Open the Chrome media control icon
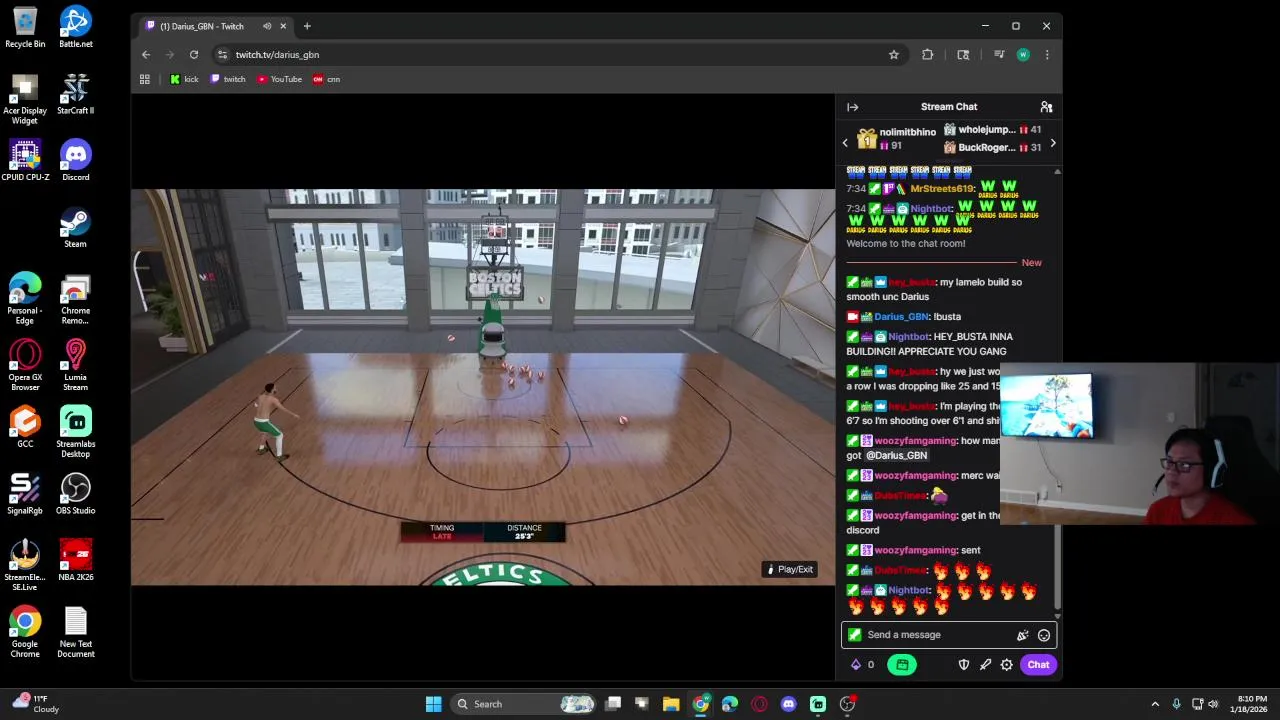The width and height of the screenshot is (1280, 720). (x=998, y=55)
